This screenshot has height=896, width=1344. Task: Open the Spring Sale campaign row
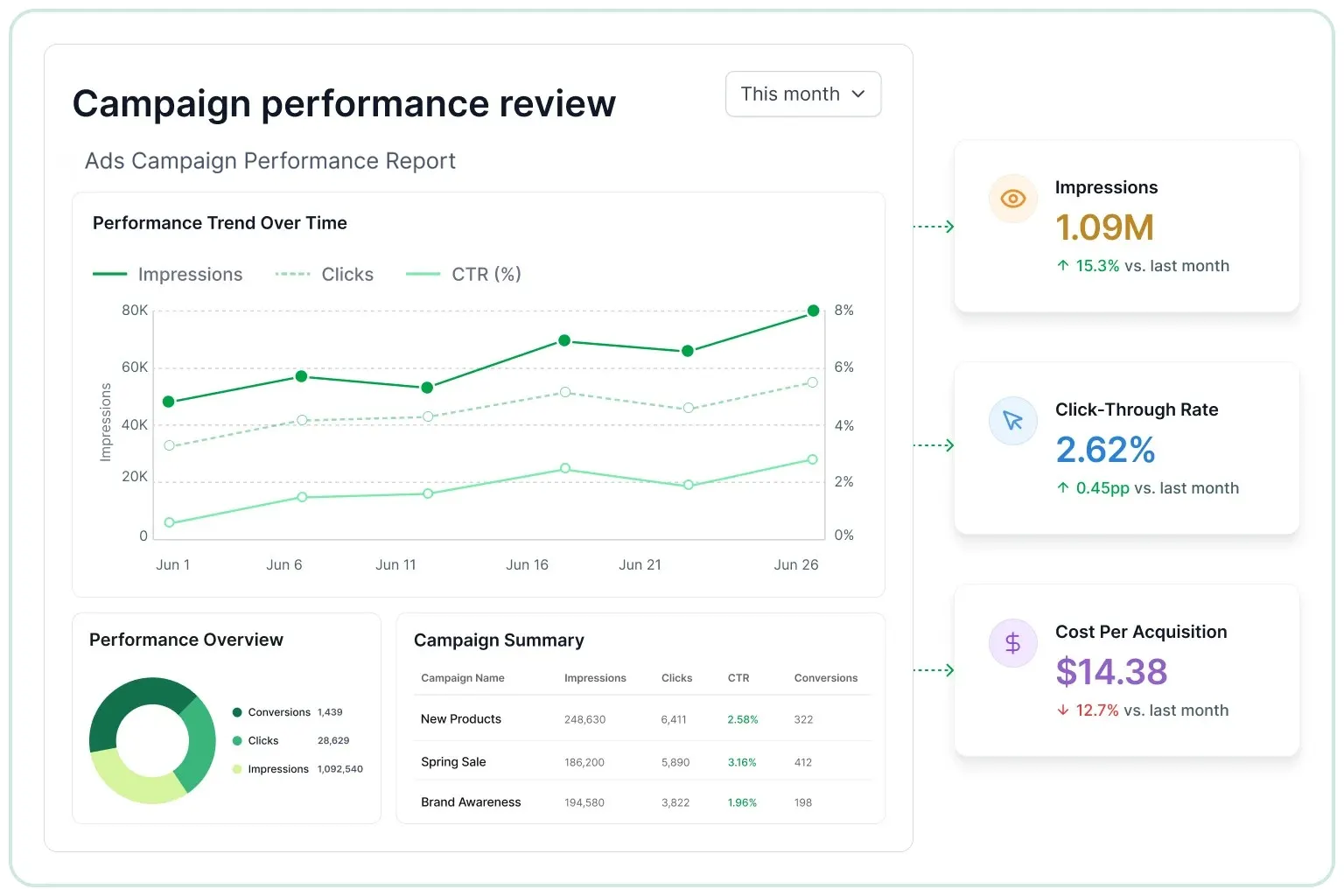[x=642, y=761]
